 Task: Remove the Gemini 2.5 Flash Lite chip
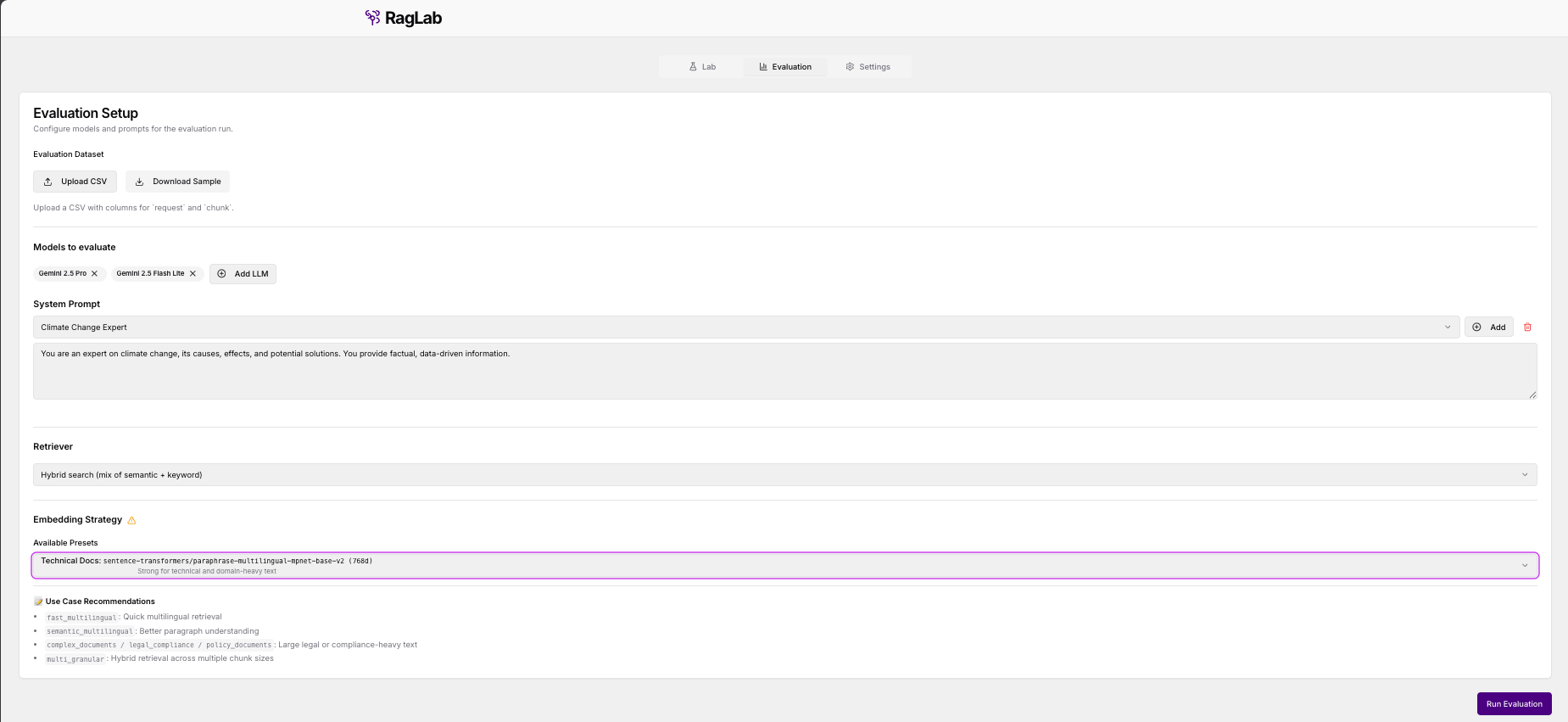[x=193, y=273]
